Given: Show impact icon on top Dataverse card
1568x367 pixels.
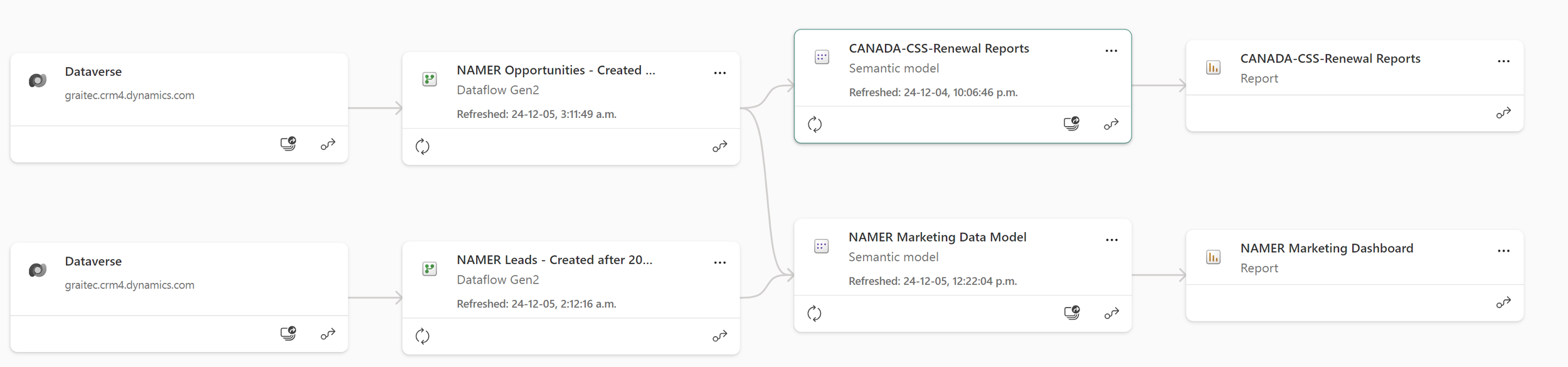Looking at the screenshot, I should 289,144.
